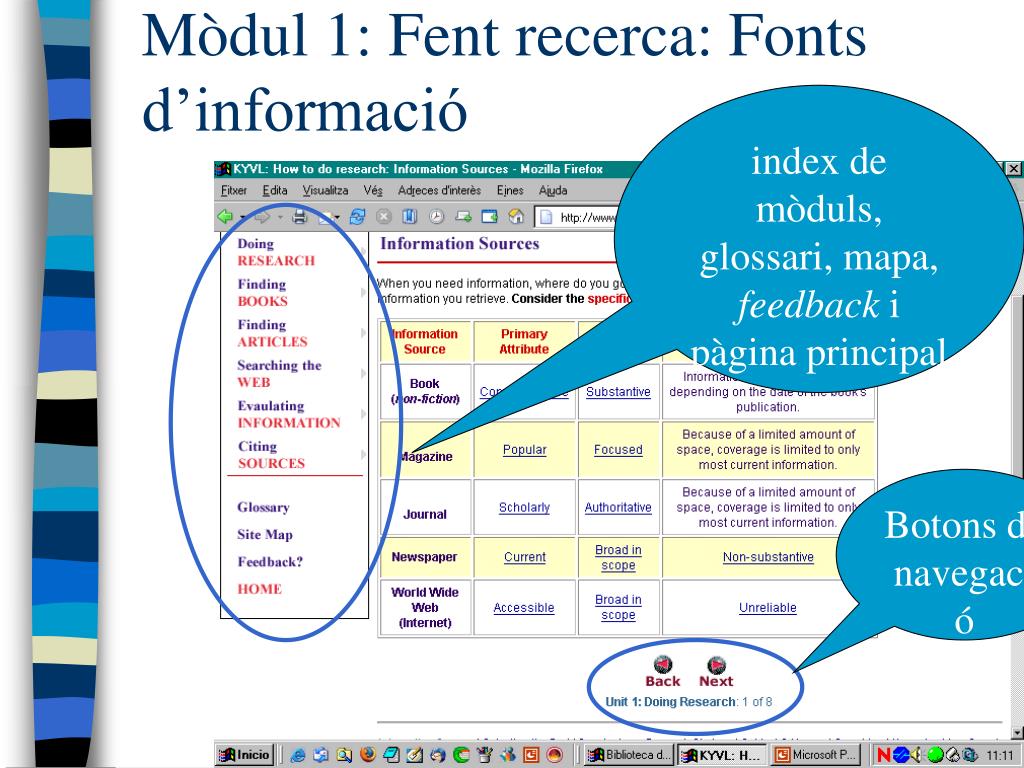Viewport: 1024px width, 768px height.
Task: Click the green circle tray icon
Action: (x=935, y=755)
